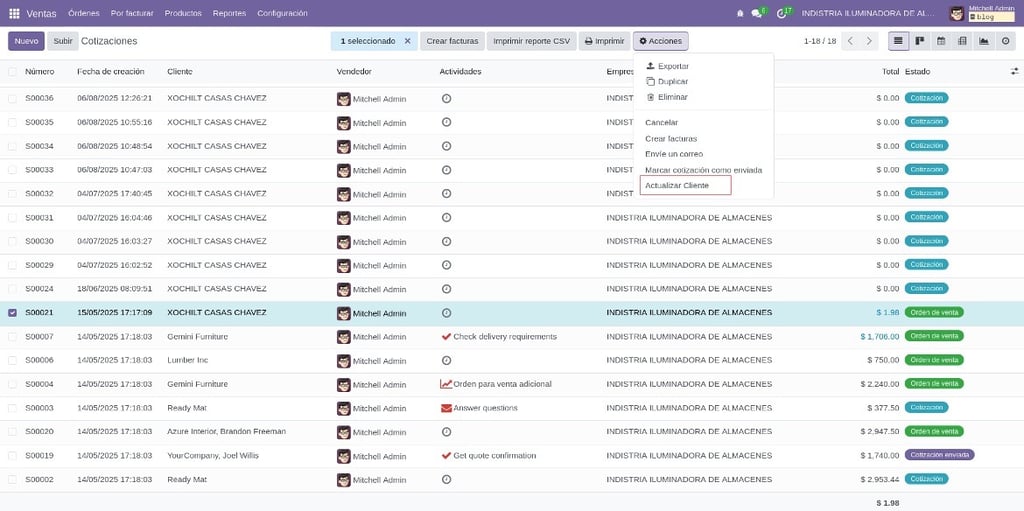Open the chat messages icon in navbar
Image resolution: width=1024 pixels, height=511 pixels.
pyautogui.click(x=757, y=13)
